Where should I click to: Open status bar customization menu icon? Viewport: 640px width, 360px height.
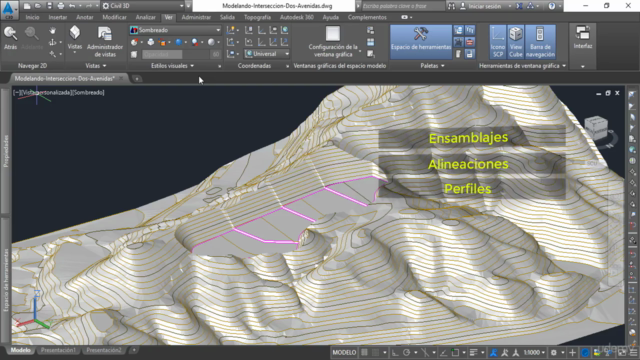634,353
